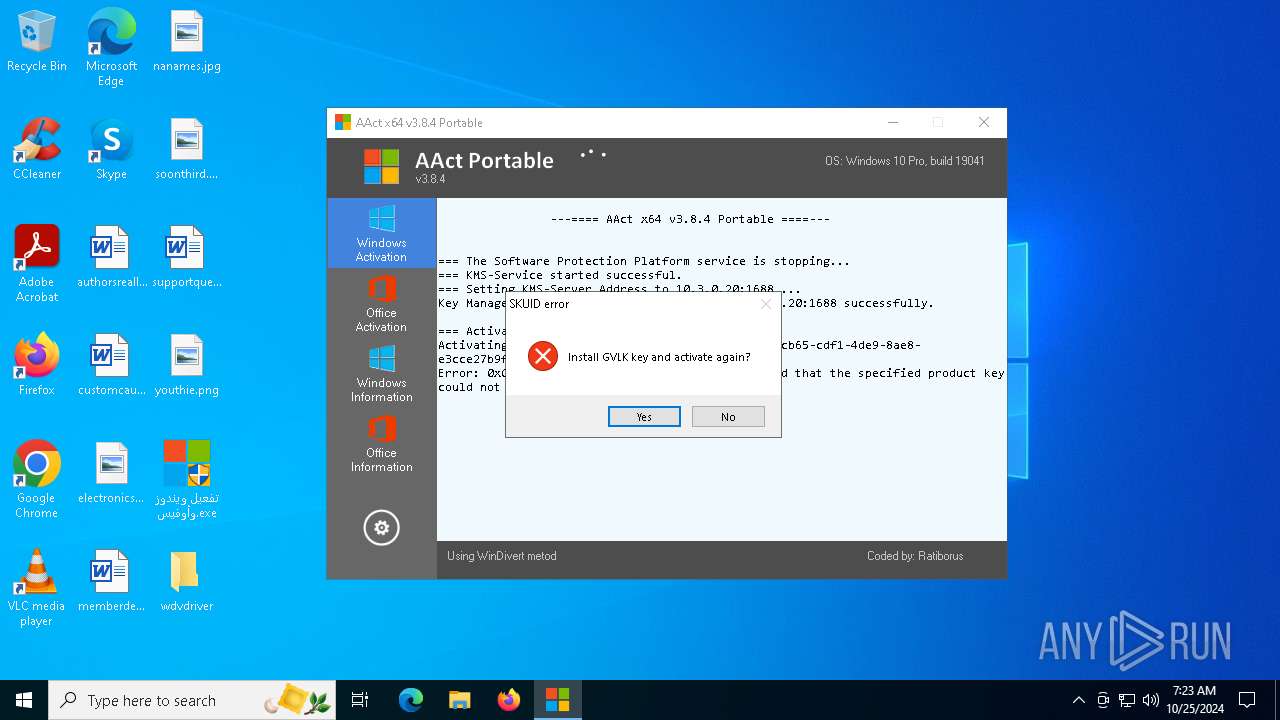Select the soonthird image file on the desktop
The width and height of the screenshot is (1280, 720).
(187, 150)
